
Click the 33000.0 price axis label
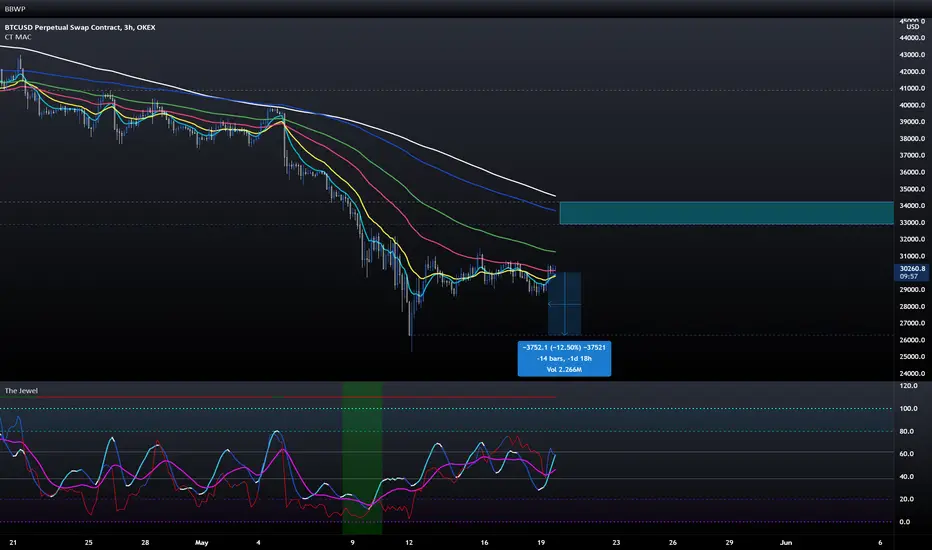pyautogui.click(x=912, y=222)
